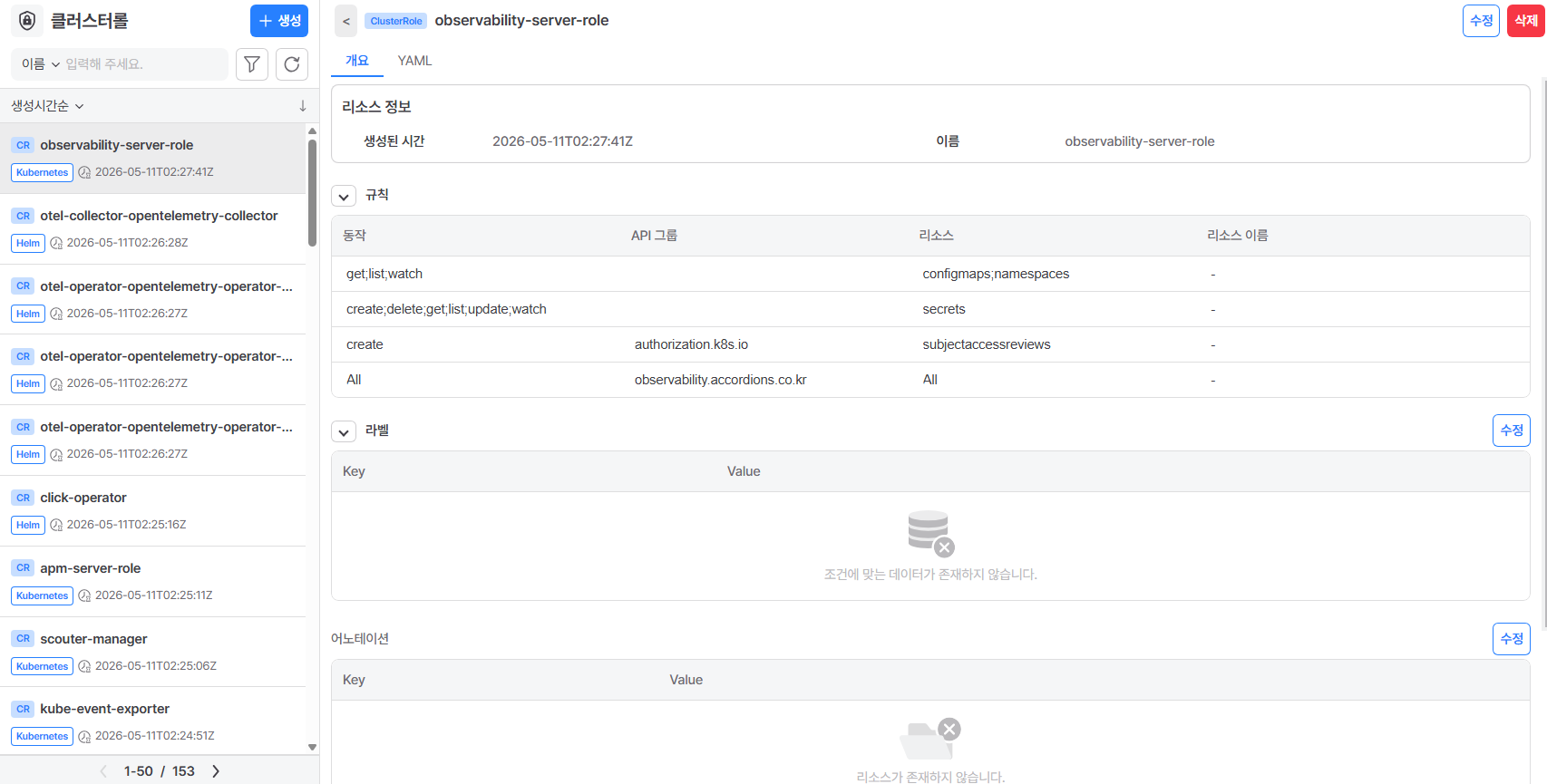Click the back arrow button
This screenshot has height=784, width=1547.
[346, 21]
